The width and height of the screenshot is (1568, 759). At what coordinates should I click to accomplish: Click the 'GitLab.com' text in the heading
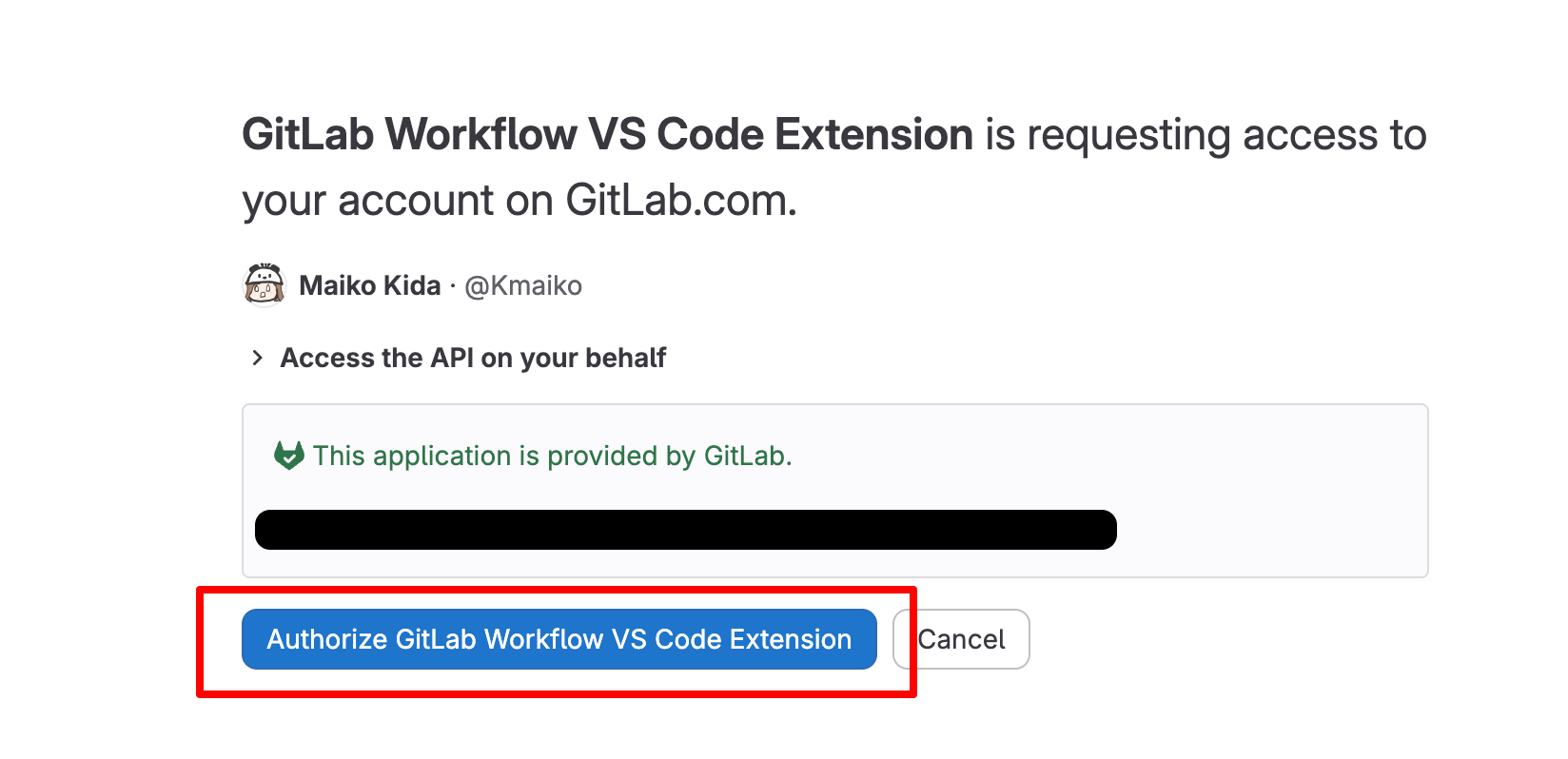coord(680,201)
